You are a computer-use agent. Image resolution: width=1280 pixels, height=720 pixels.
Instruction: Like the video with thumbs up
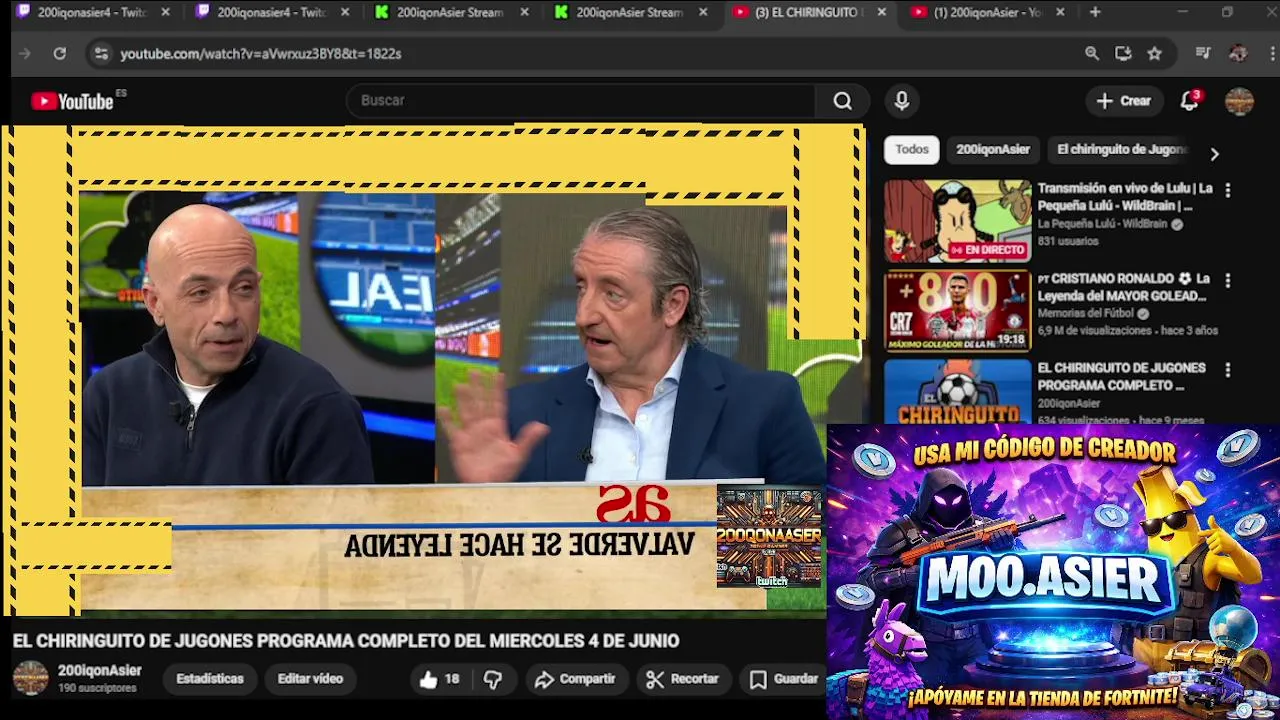[439, 679]
